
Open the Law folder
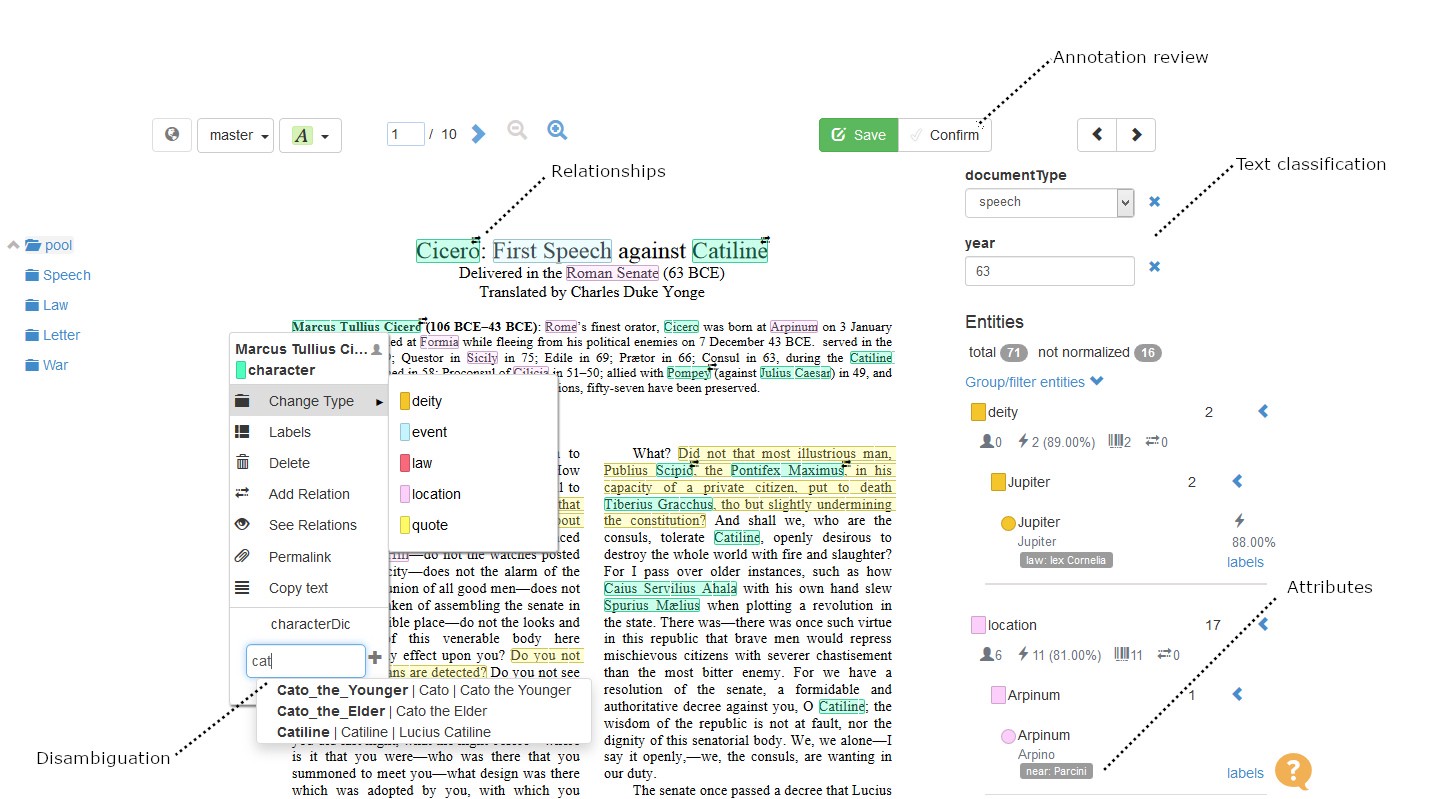[47, 305]
